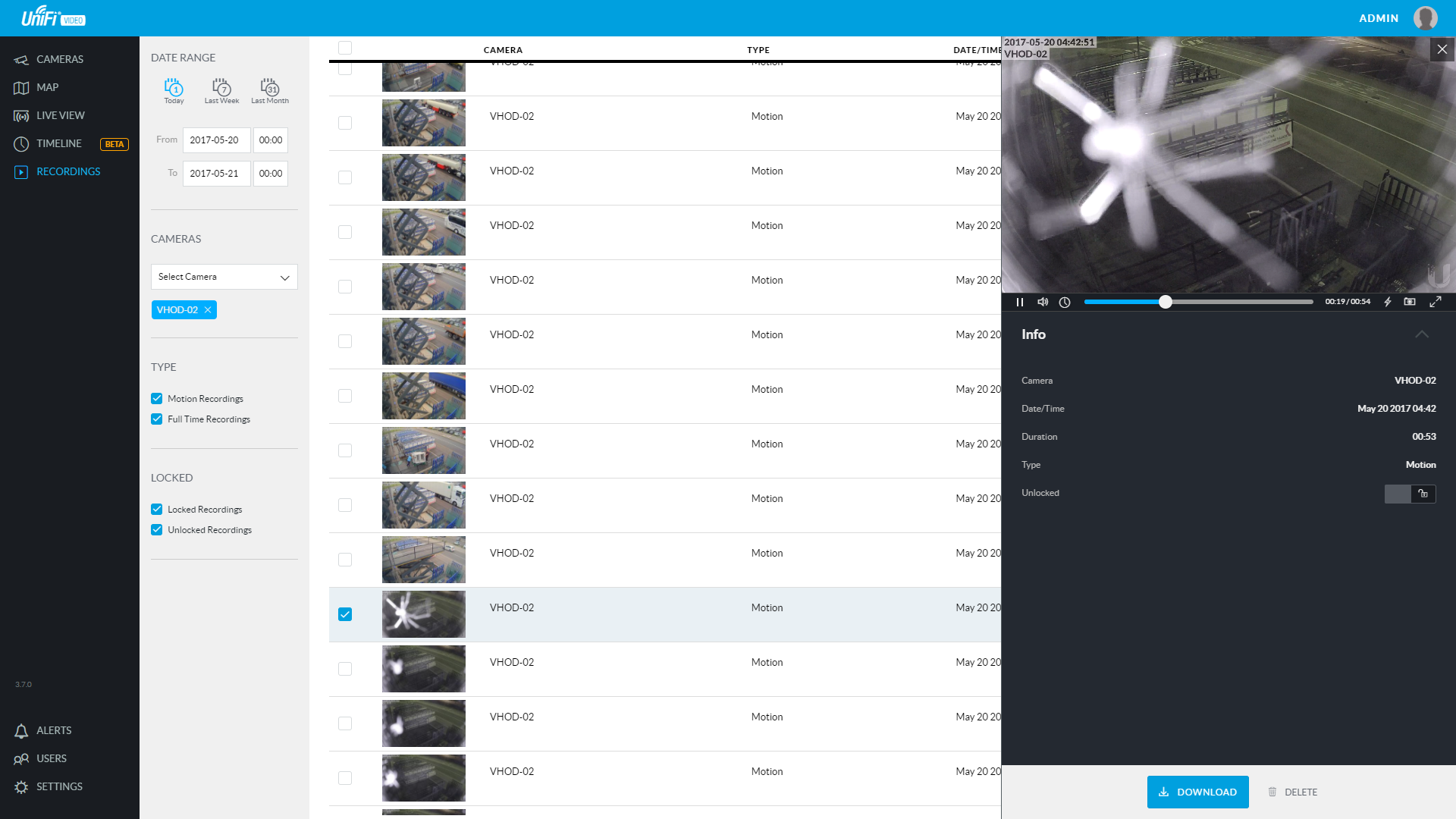The image size is (1456, 819).
Task: Open the Map view
Action: coord(36,87)
